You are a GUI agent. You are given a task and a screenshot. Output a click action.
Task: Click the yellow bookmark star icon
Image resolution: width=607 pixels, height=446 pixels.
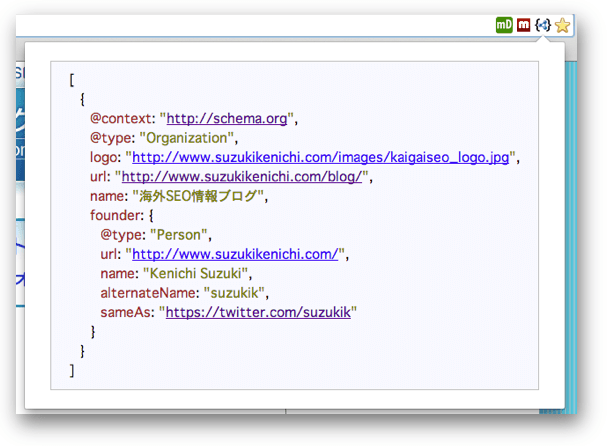point(562,26)
